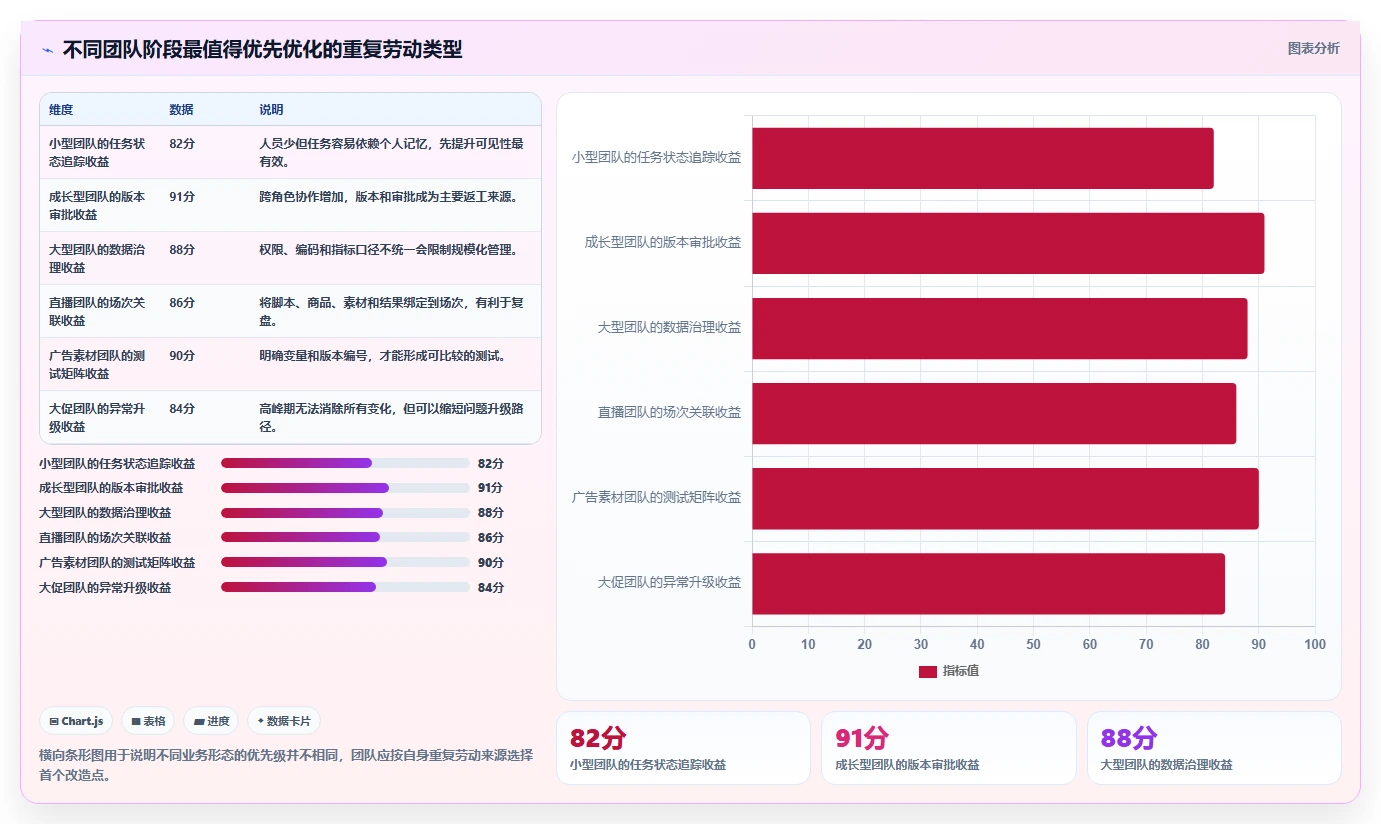Click the footer paragraph starting 横向条形图用于说明
The height and width of the screenshot is (824, 1381).
(286, 764)
